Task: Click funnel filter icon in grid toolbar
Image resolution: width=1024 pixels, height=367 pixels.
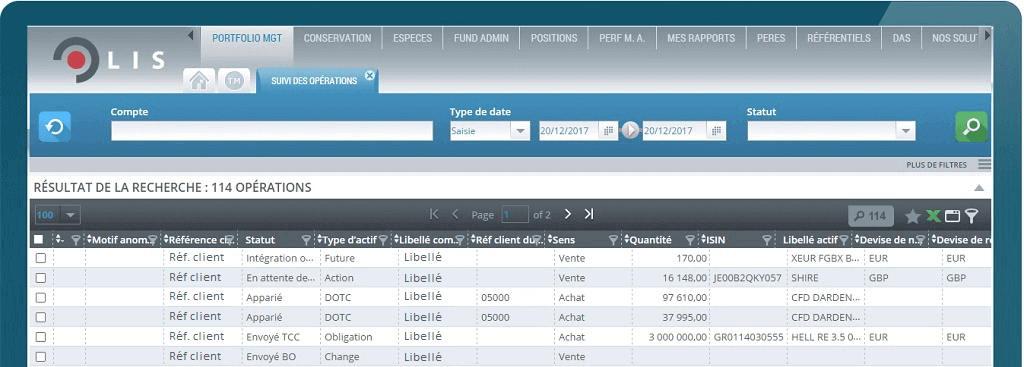Action: point(972,216)
